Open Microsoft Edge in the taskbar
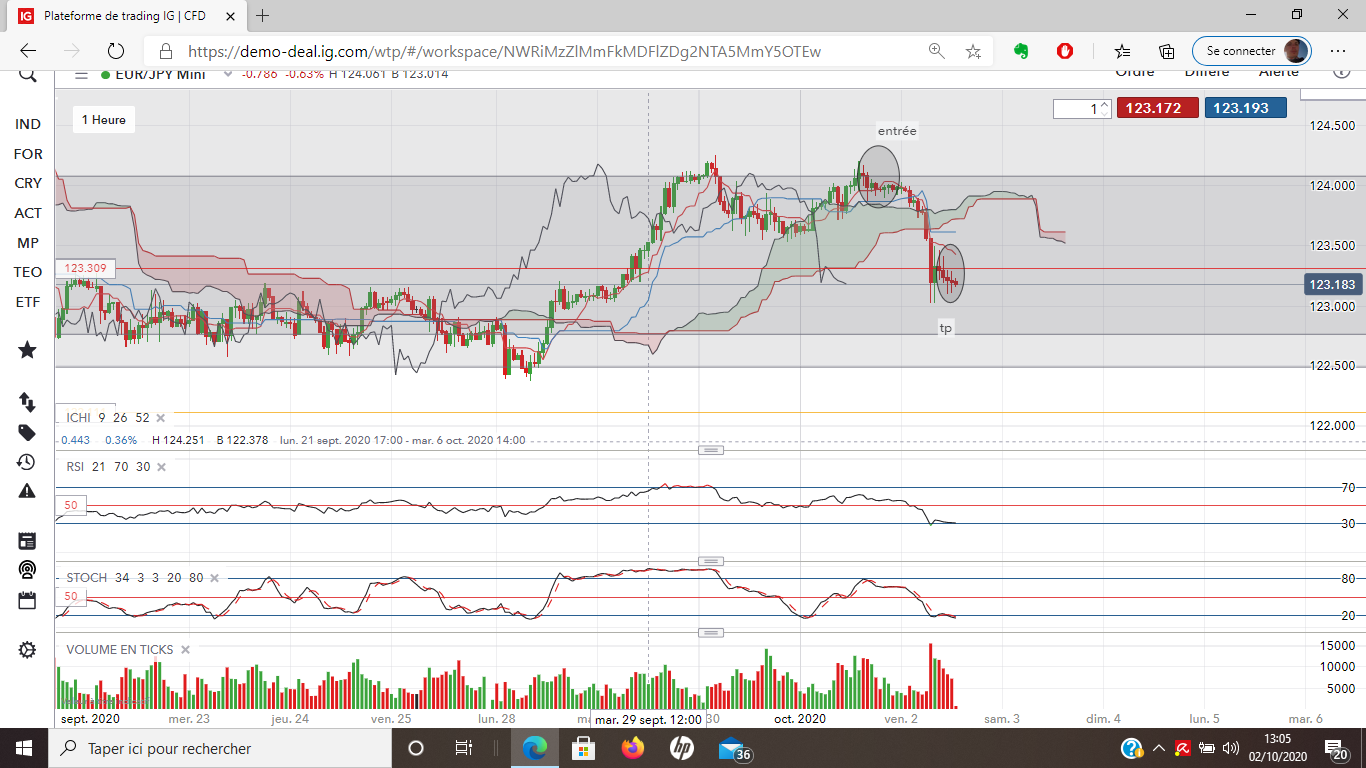Viewport: 1366px width, 768px height. click(536, 748)
